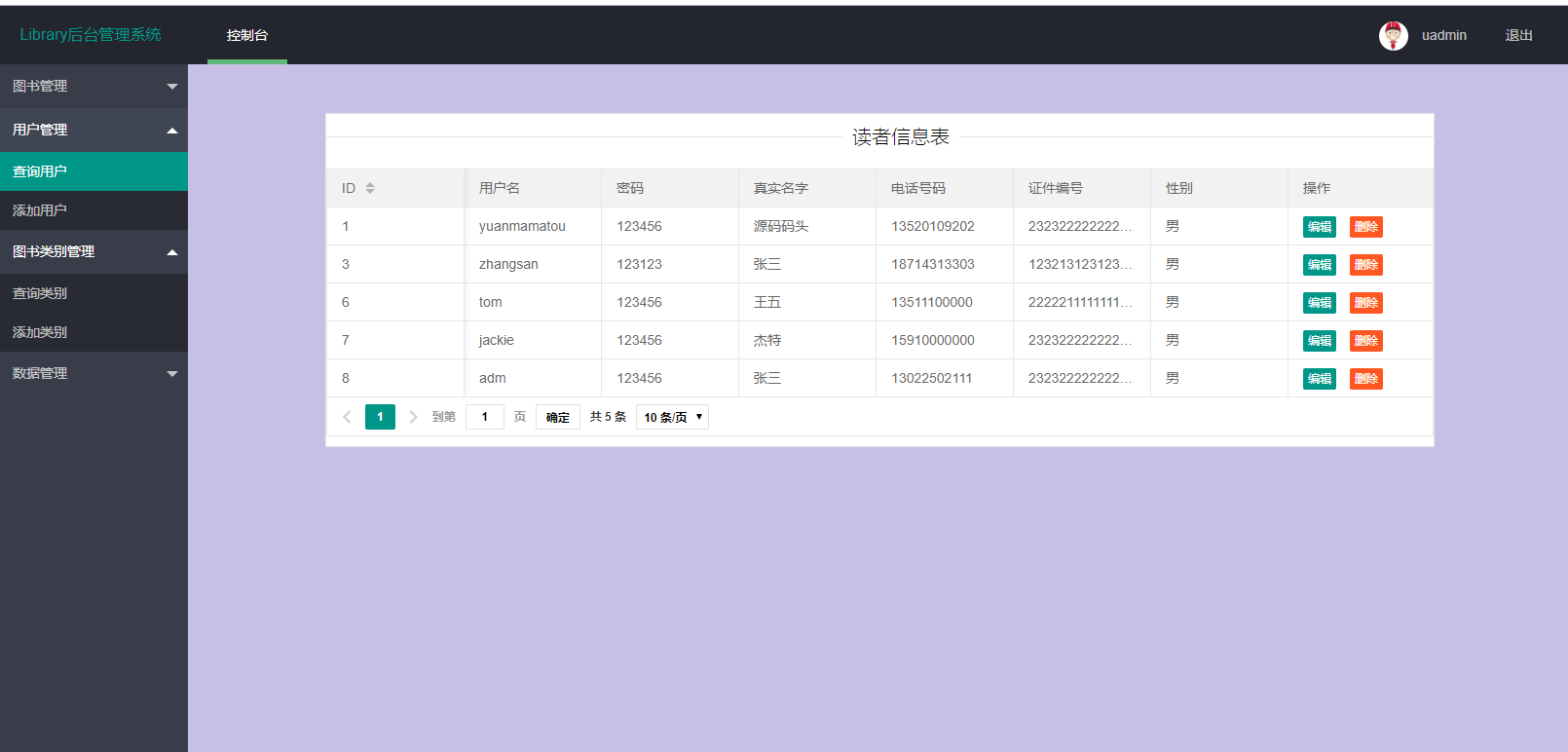Expand the 数据管理 menu
The image size is (1568, 752).
point(93,373)
